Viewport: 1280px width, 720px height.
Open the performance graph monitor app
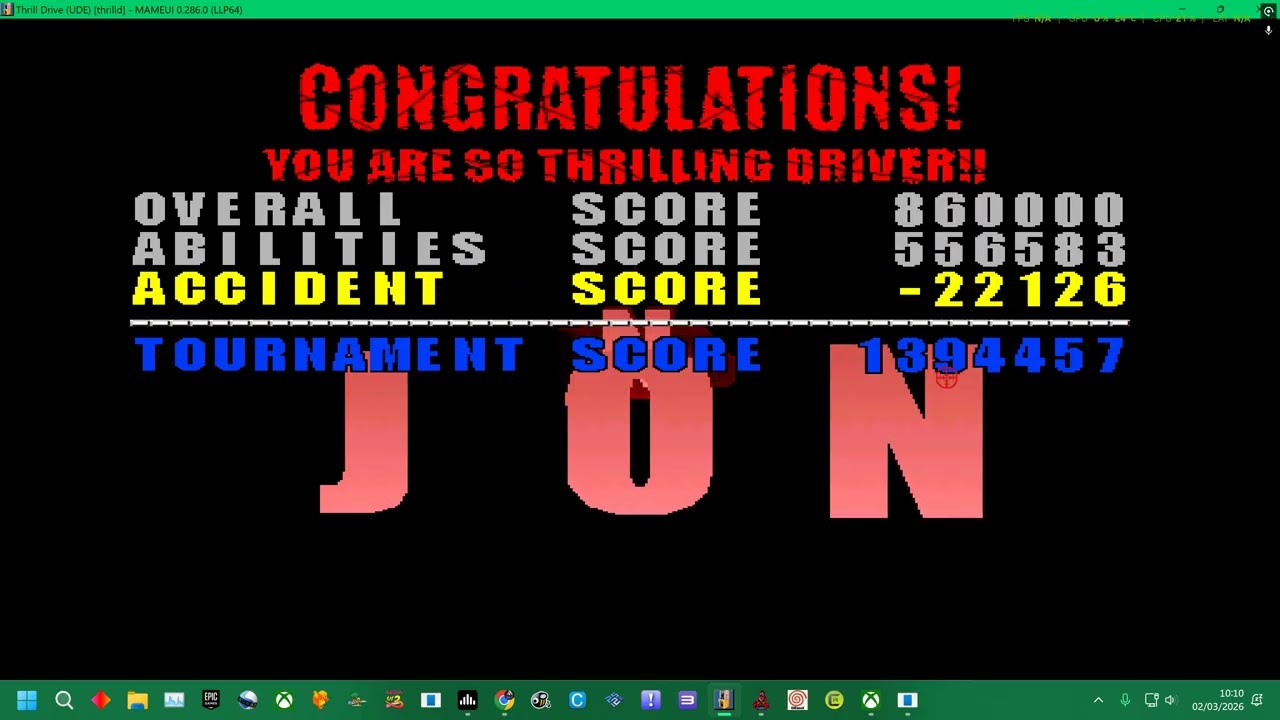click(x=174, y=700)
